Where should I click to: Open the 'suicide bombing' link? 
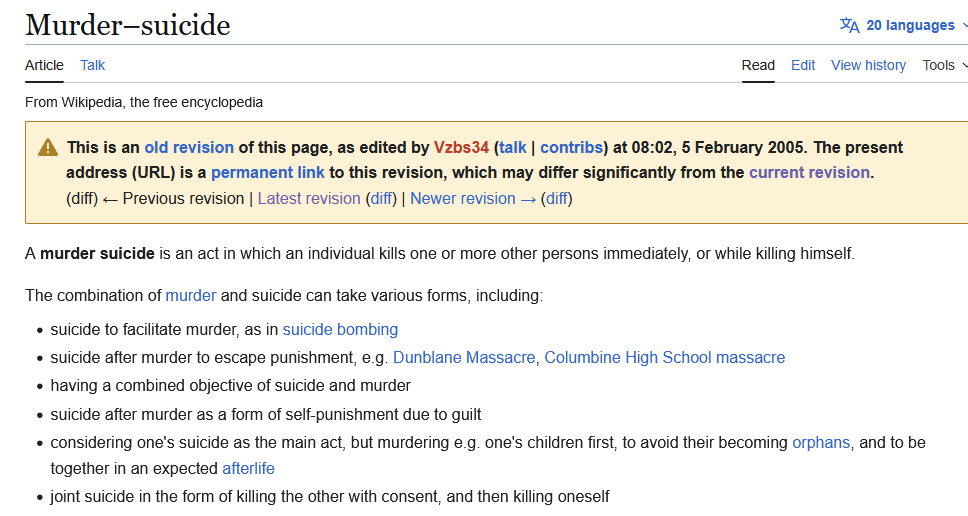340,330
